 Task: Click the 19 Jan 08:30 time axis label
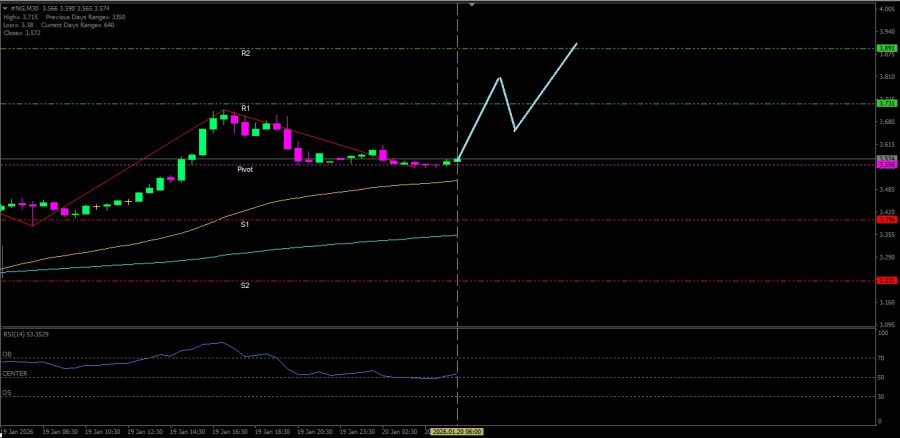(x=60, y=431)
